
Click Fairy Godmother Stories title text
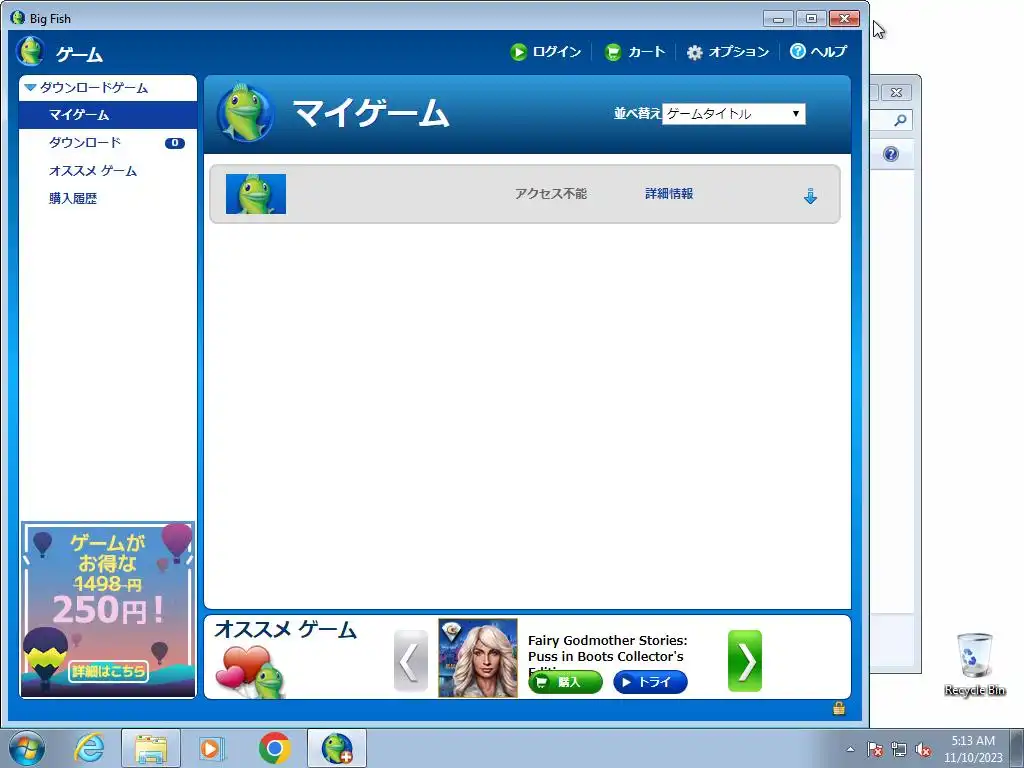click(x=607, y=649)
